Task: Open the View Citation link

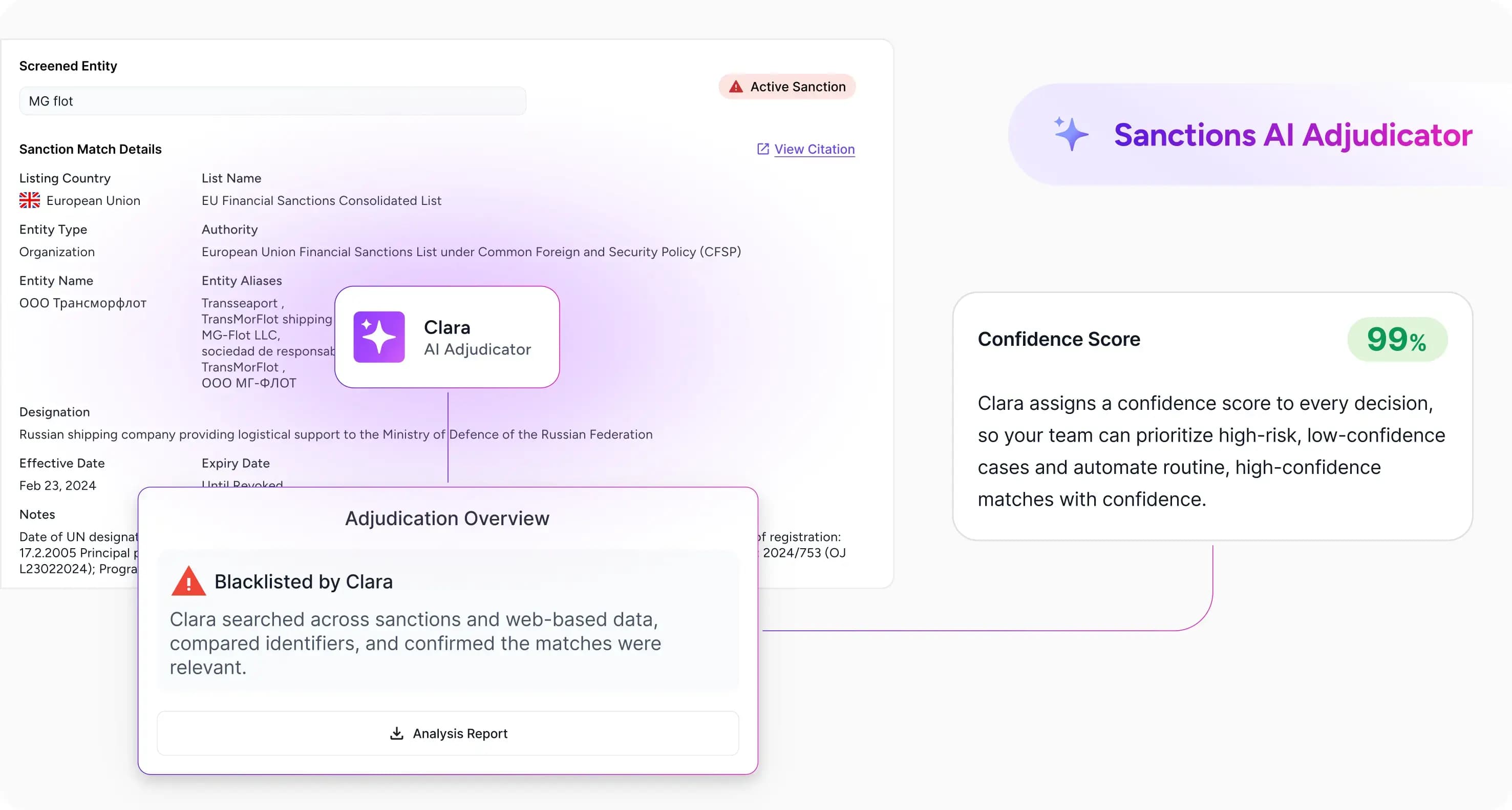Action: pos(814,149)
